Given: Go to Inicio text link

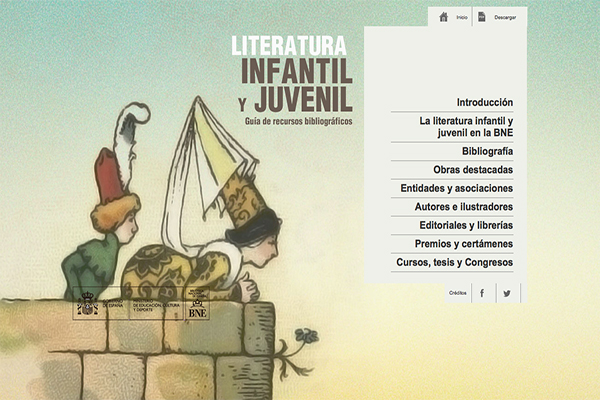Looking at the screenshot, I should click(x=462, y=18).
